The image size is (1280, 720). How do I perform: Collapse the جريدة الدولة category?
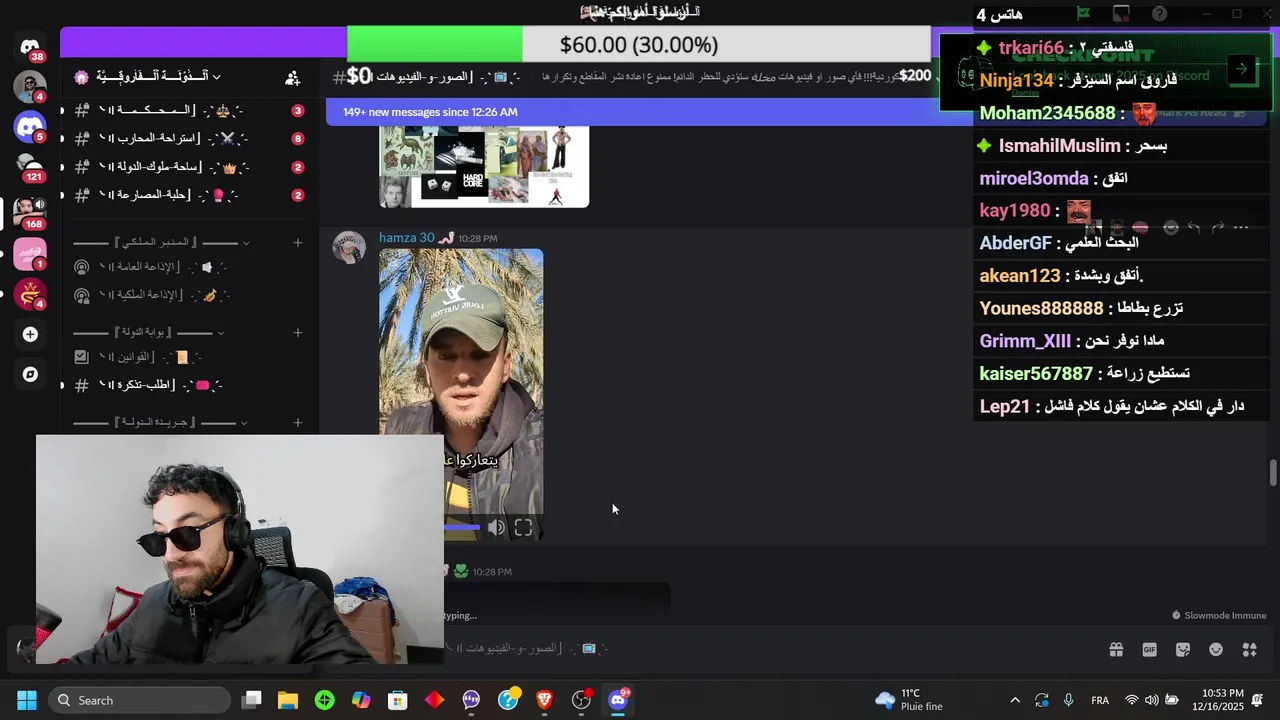(x=162, y=423)
